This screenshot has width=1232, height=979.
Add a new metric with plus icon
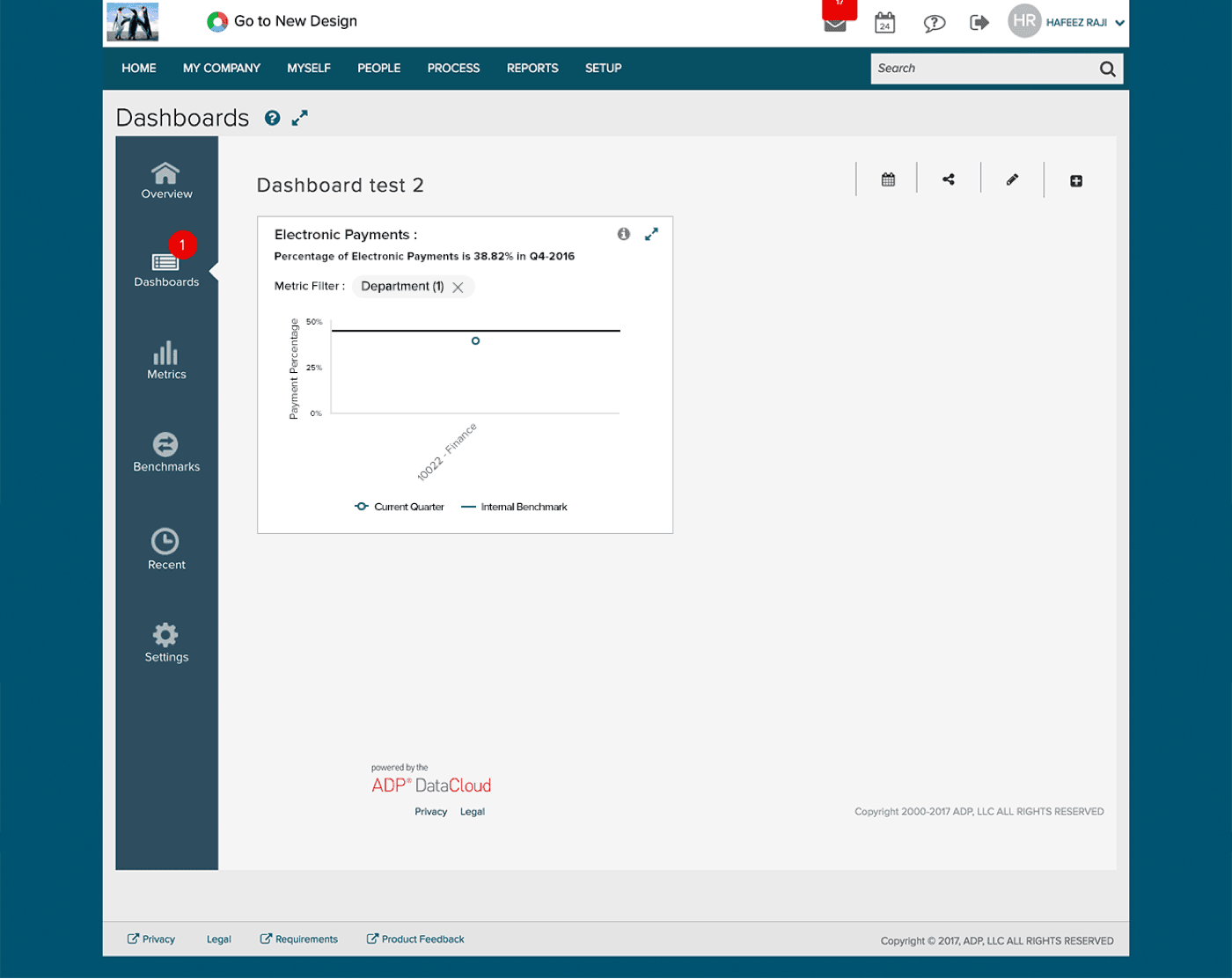(x=1075, y=180)
